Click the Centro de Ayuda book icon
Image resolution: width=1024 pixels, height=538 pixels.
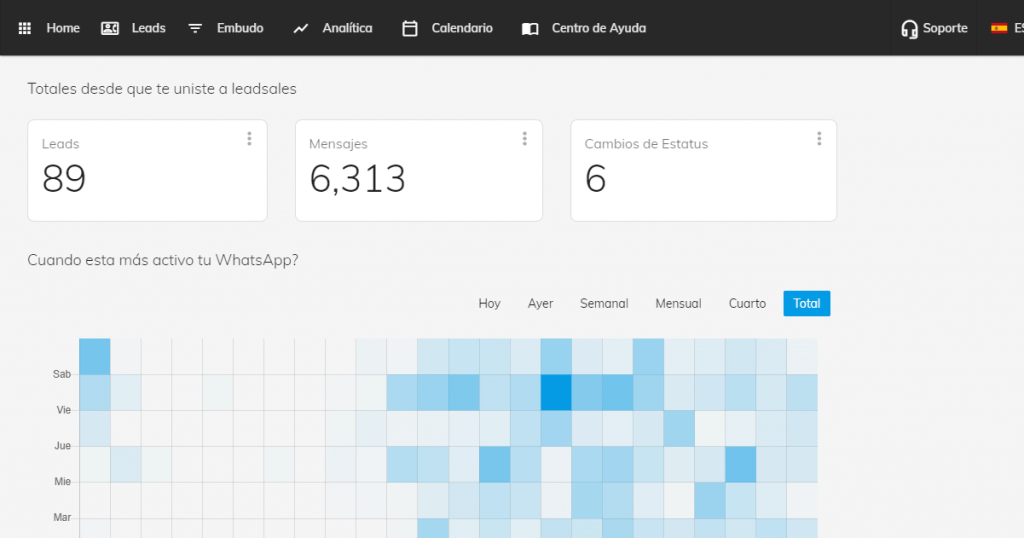tap(530, 29)
